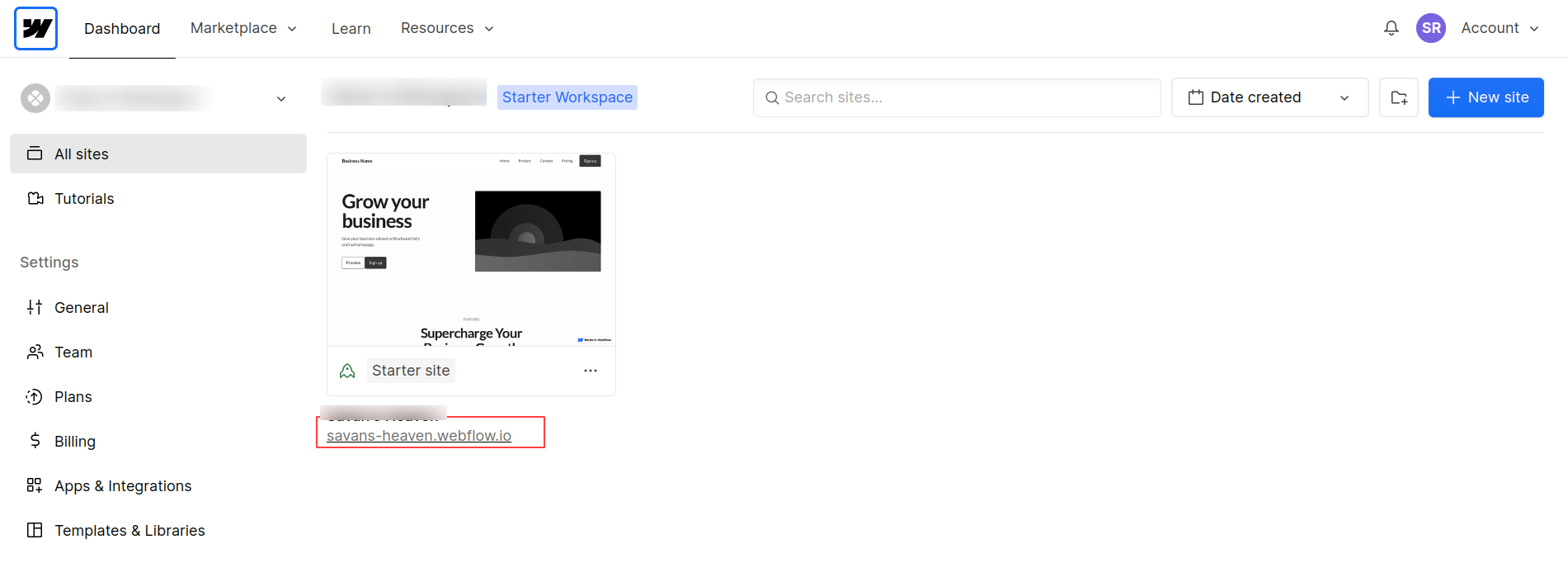Open Billing settings
The image size is (1568, 563).
(158, 441)
